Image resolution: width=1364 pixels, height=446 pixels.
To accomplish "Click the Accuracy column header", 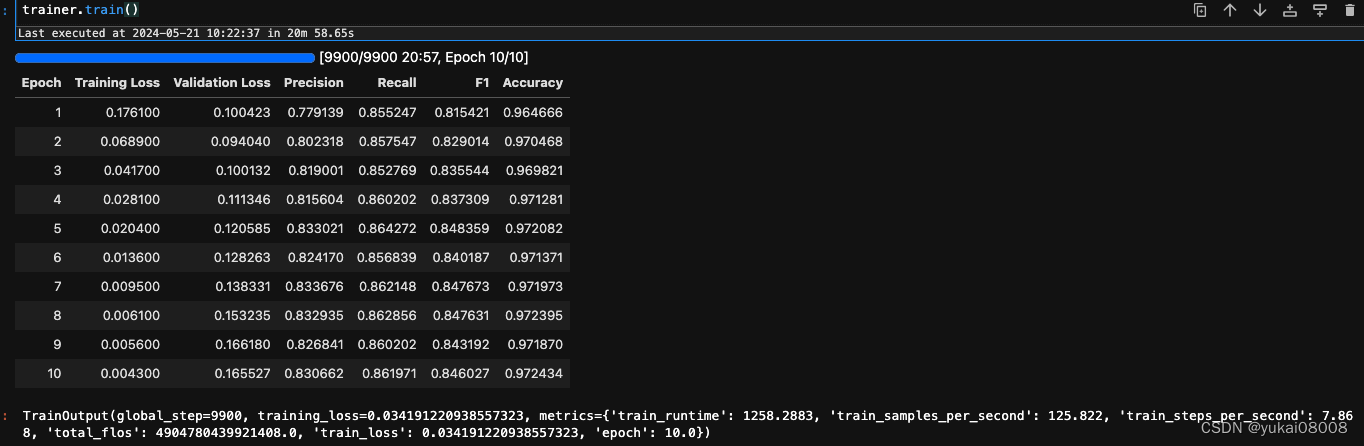I will coord(533,83).
